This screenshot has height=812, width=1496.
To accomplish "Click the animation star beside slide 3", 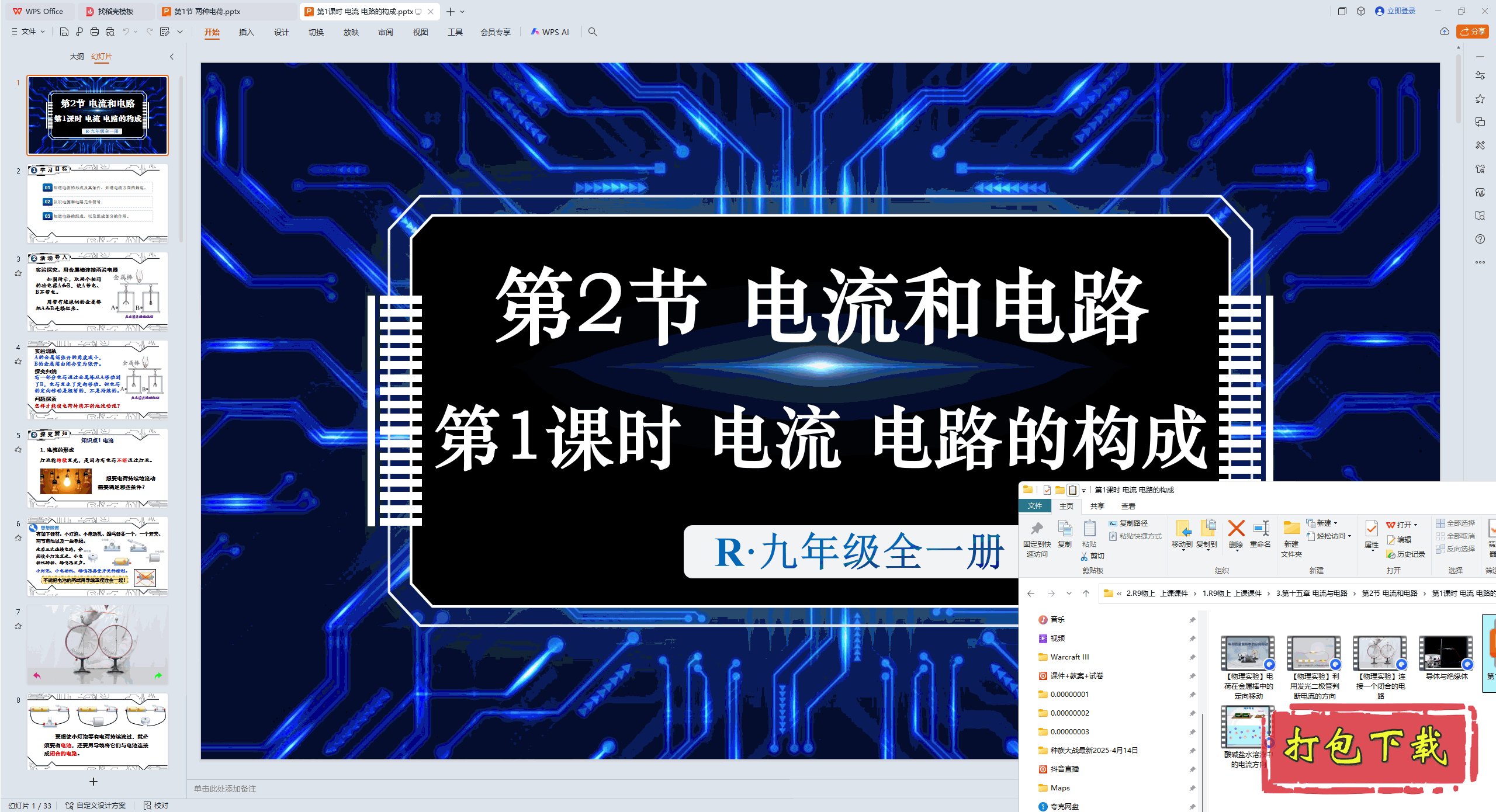I will 18,273.
